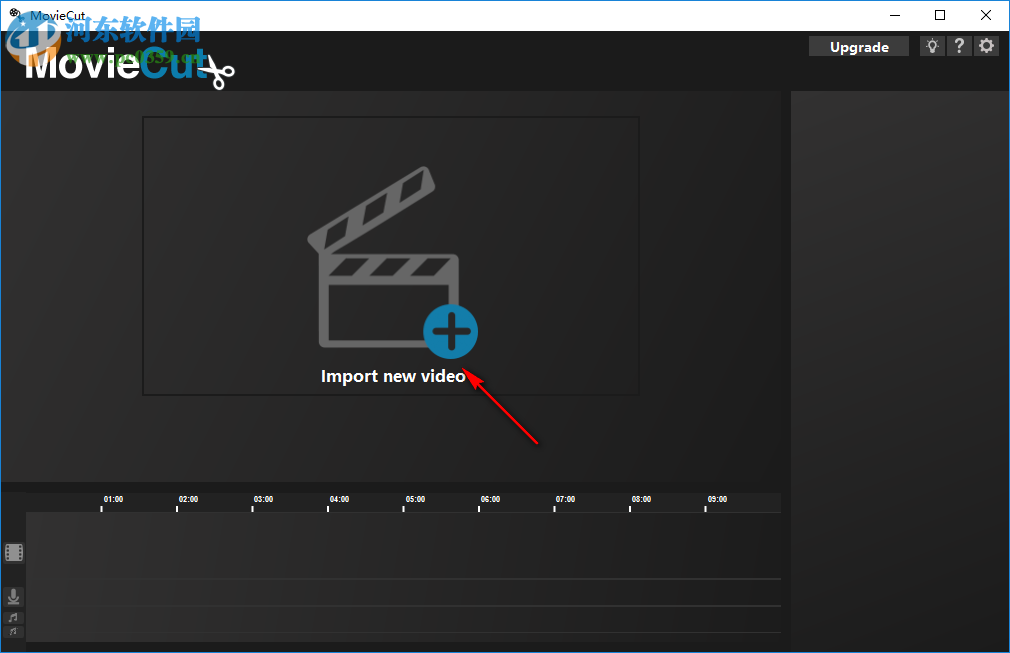
Task: Jump to the 02:00 timeline marker
Action: pyautogui.click(x=188, y=500)
